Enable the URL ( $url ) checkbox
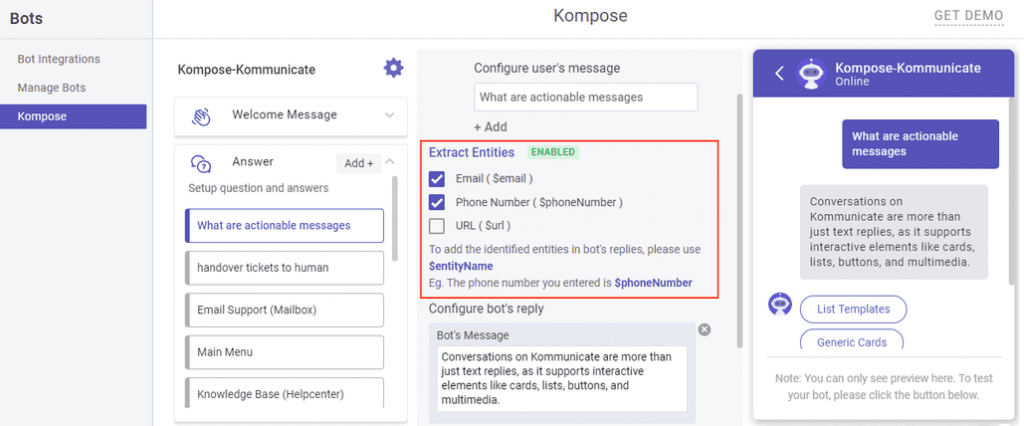This screenshot has height=426, width=1024. tap(437, 226)
